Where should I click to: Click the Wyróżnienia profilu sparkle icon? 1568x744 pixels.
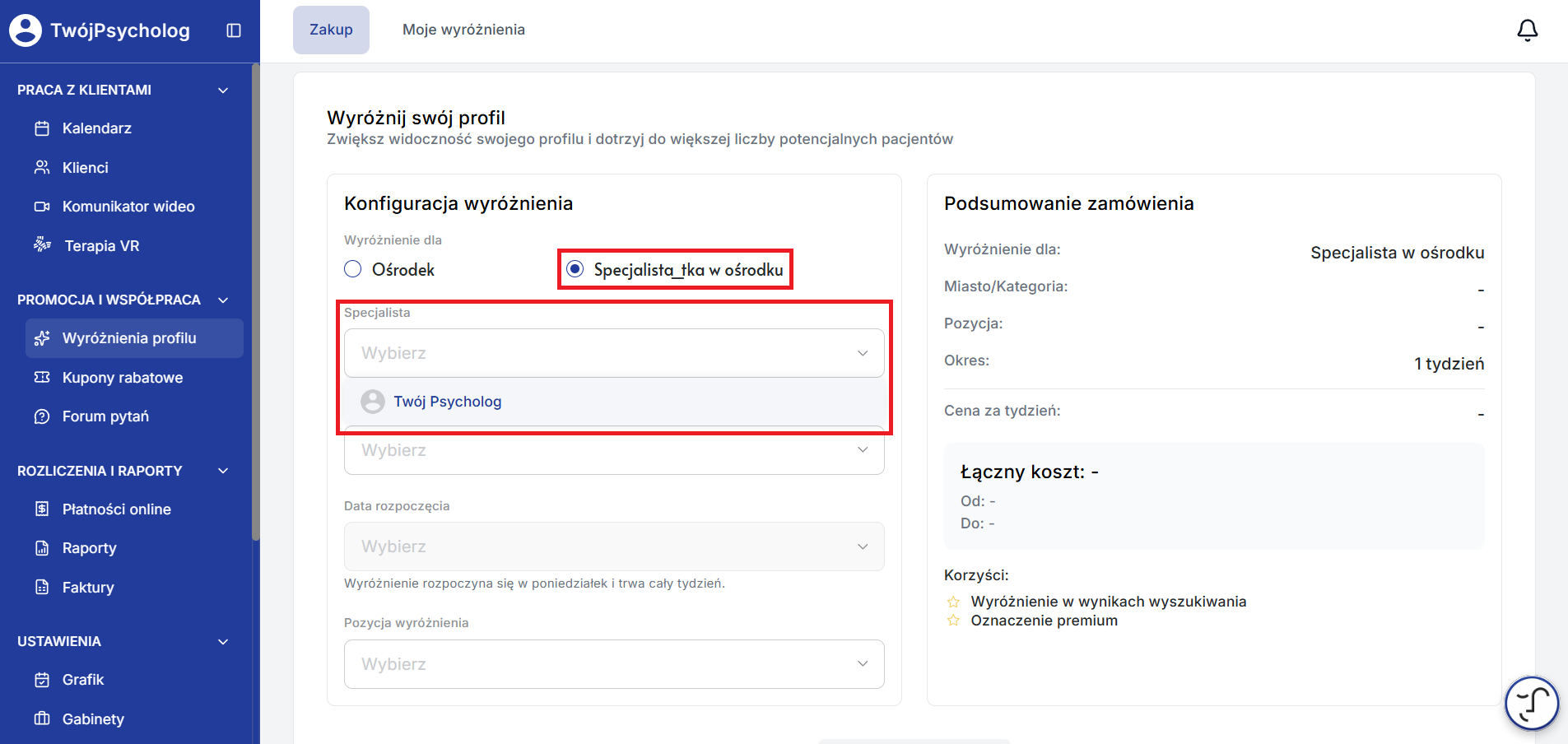[42, 338]
